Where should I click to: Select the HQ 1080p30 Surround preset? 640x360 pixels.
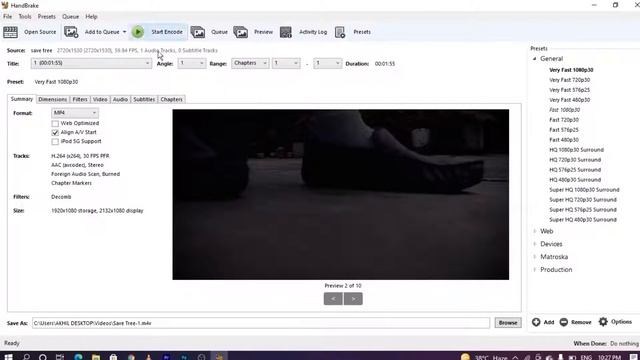point(576,150)
